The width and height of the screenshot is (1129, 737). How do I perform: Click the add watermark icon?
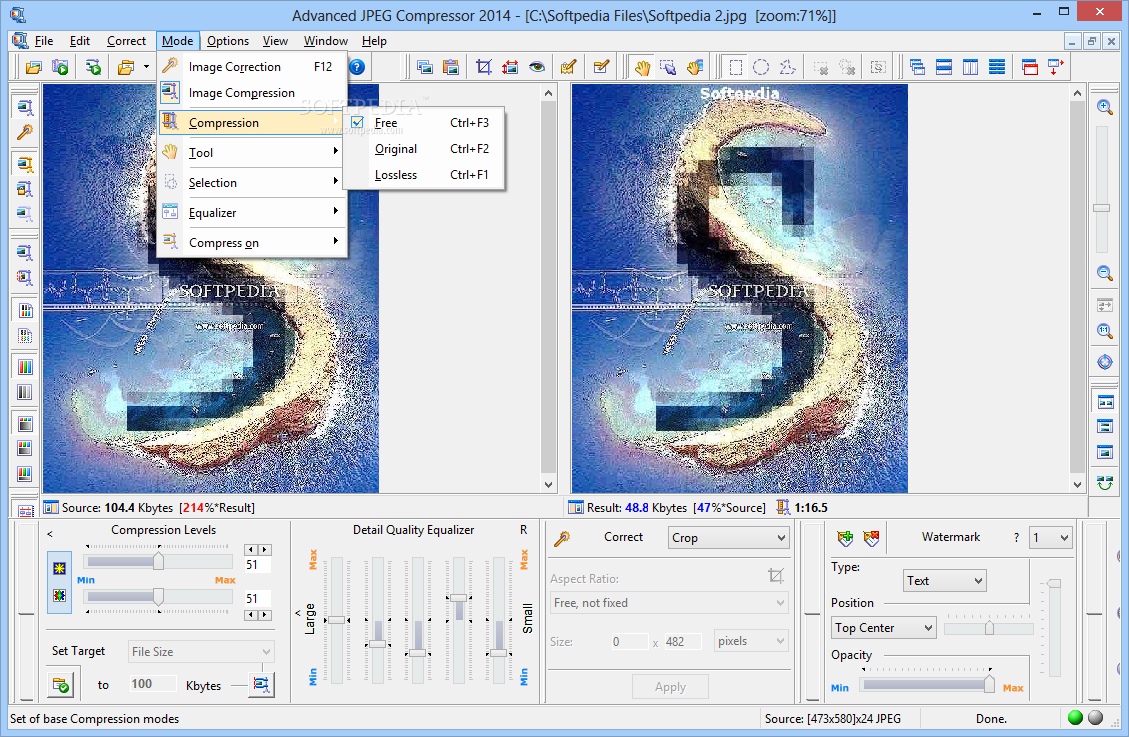click(845, 538)
